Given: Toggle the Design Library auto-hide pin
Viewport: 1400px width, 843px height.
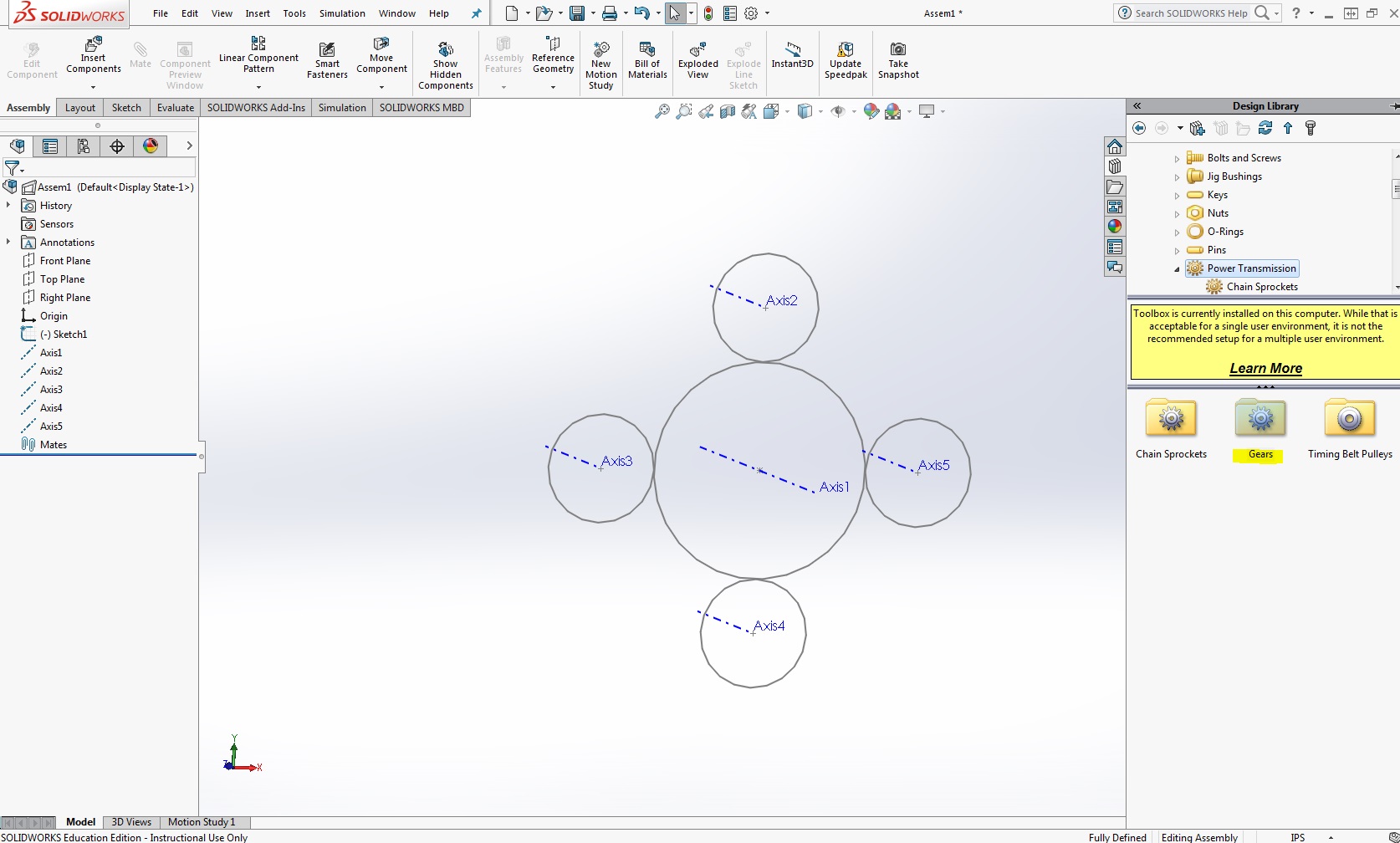Looking at the screenshot, I should [1394, 106].
